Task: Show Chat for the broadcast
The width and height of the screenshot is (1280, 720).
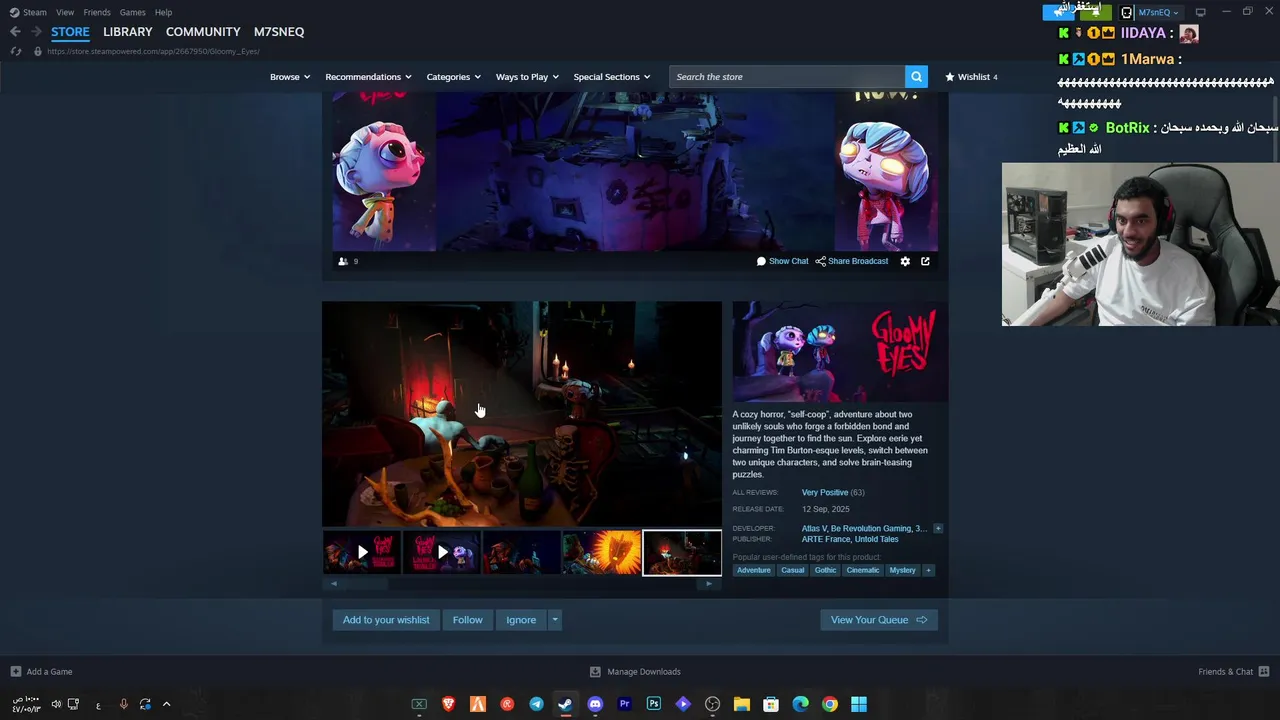Action: point(782,261)
